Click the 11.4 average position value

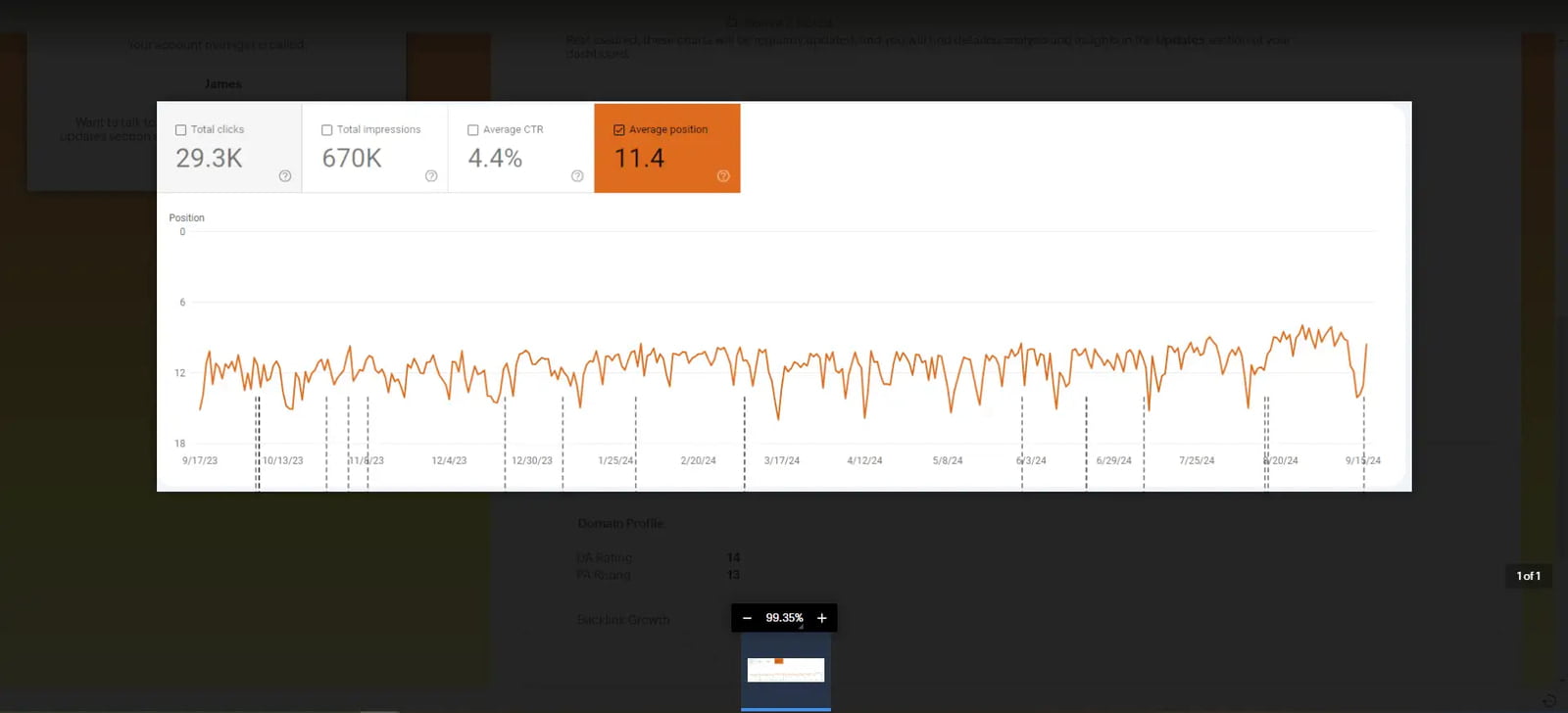coord(639,159)
